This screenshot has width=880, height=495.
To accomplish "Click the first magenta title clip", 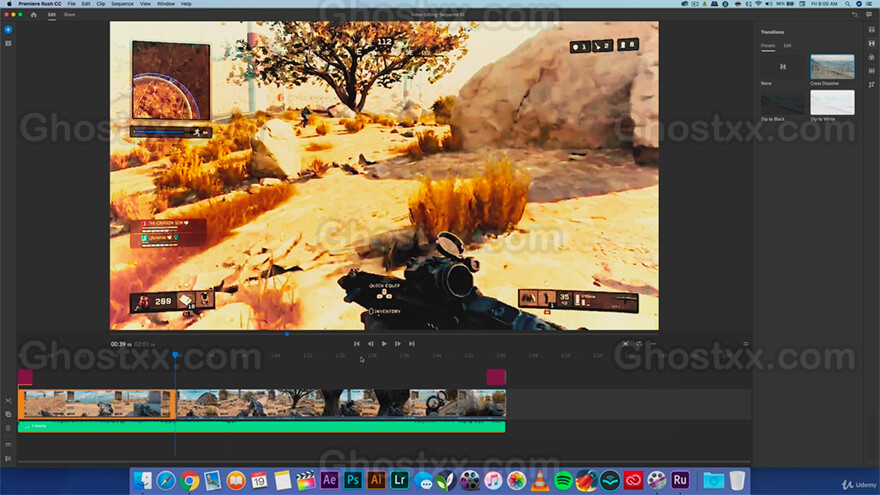I will tap(25, 377).
